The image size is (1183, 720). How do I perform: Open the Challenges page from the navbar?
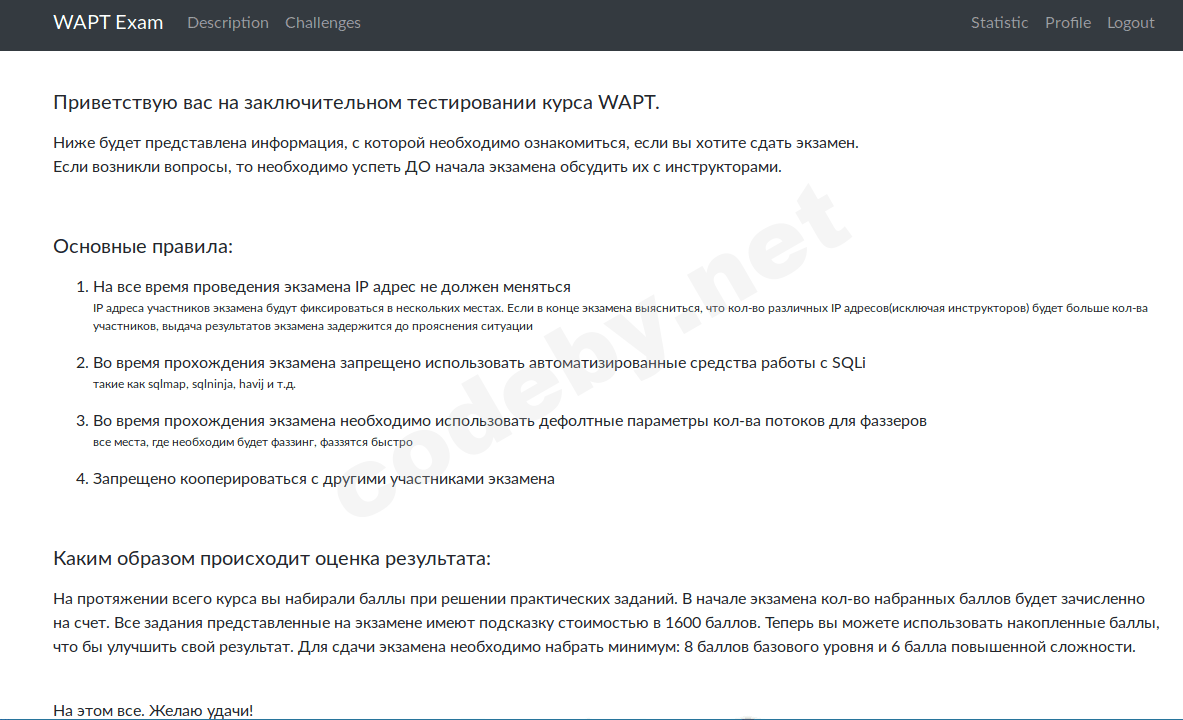322,22
